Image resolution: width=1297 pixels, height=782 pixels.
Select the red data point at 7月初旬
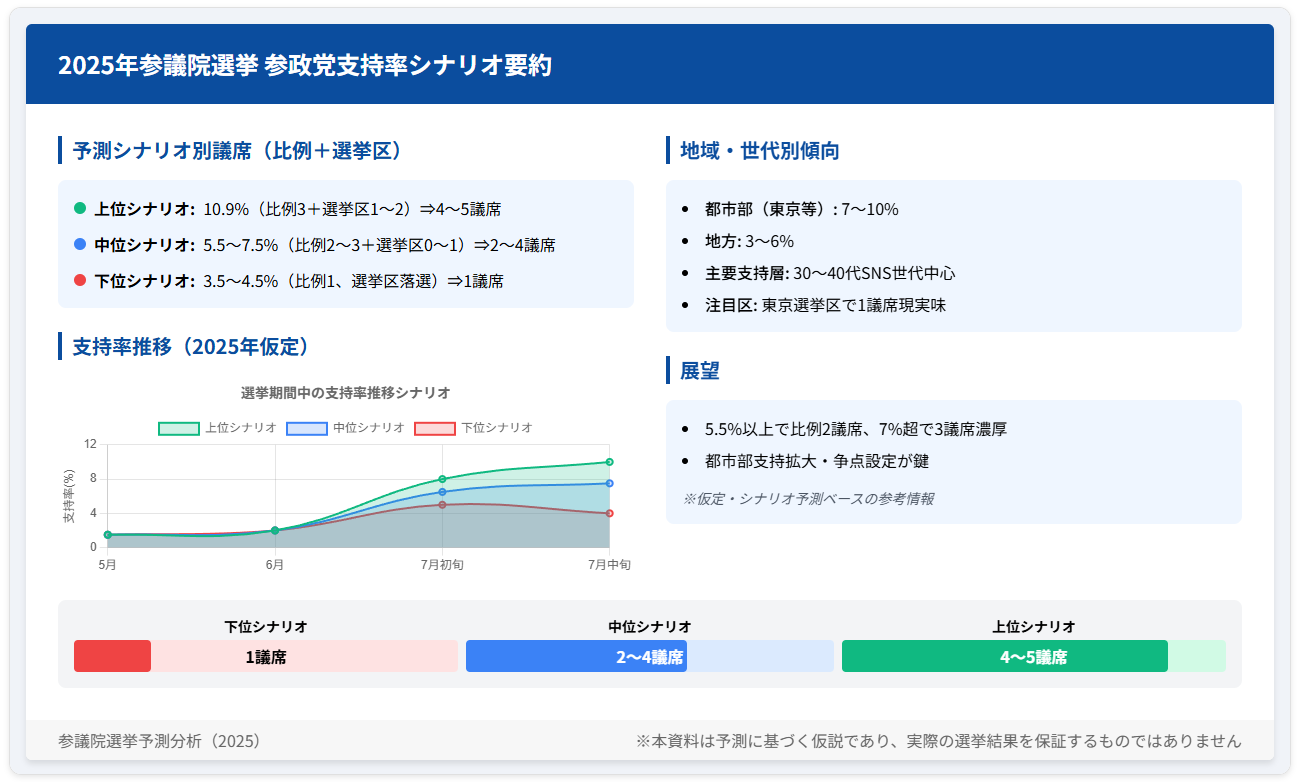pos(442,505)
